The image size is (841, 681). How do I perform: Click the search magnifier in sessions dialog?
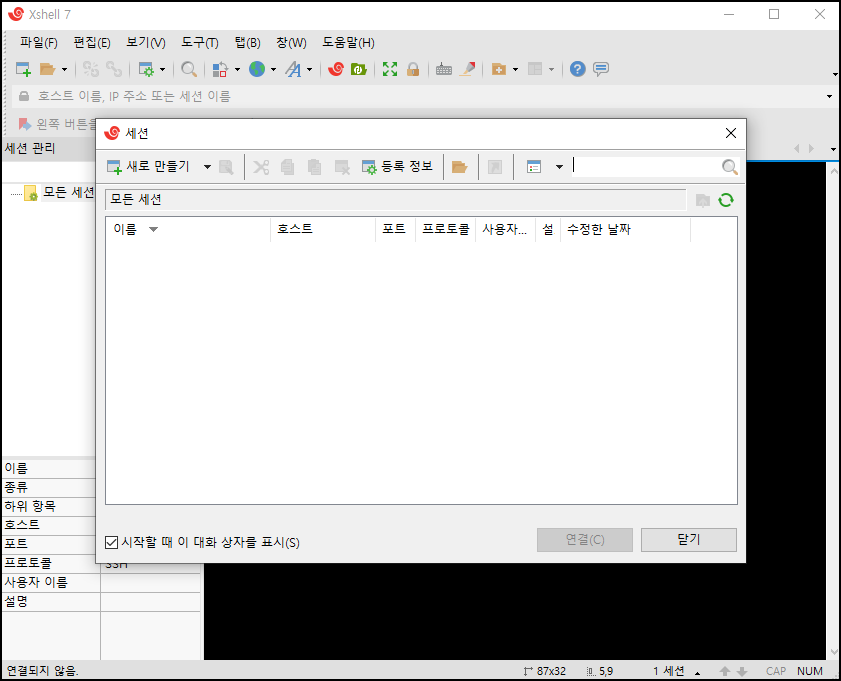[x=729, y=167]
